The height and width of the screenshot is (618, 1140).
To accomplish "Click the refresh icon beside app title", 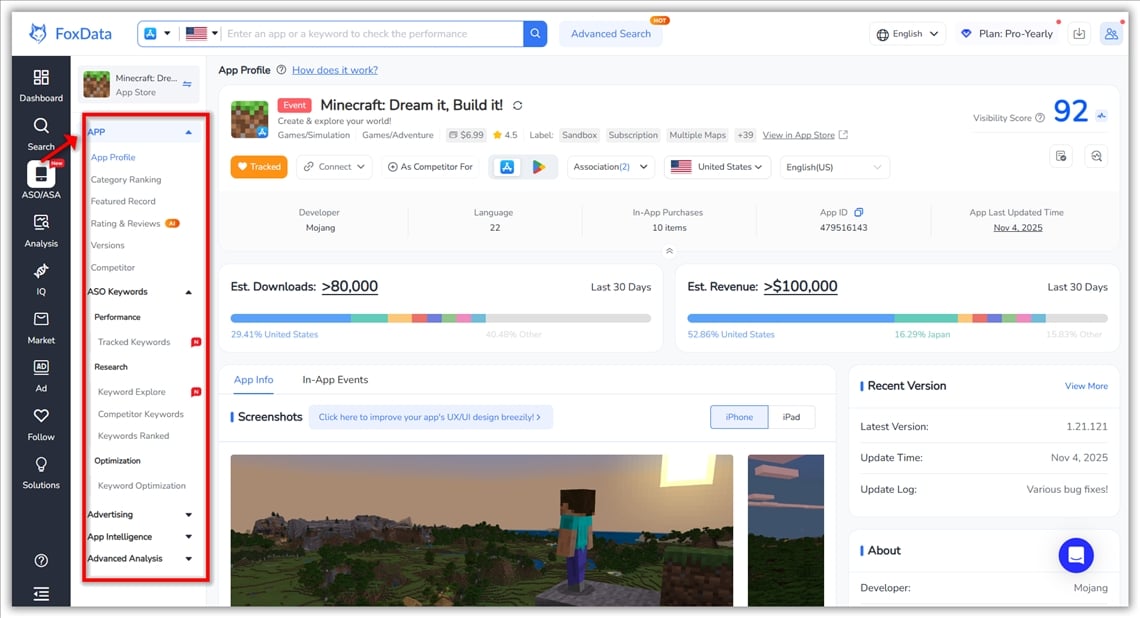I will [518, 106].
